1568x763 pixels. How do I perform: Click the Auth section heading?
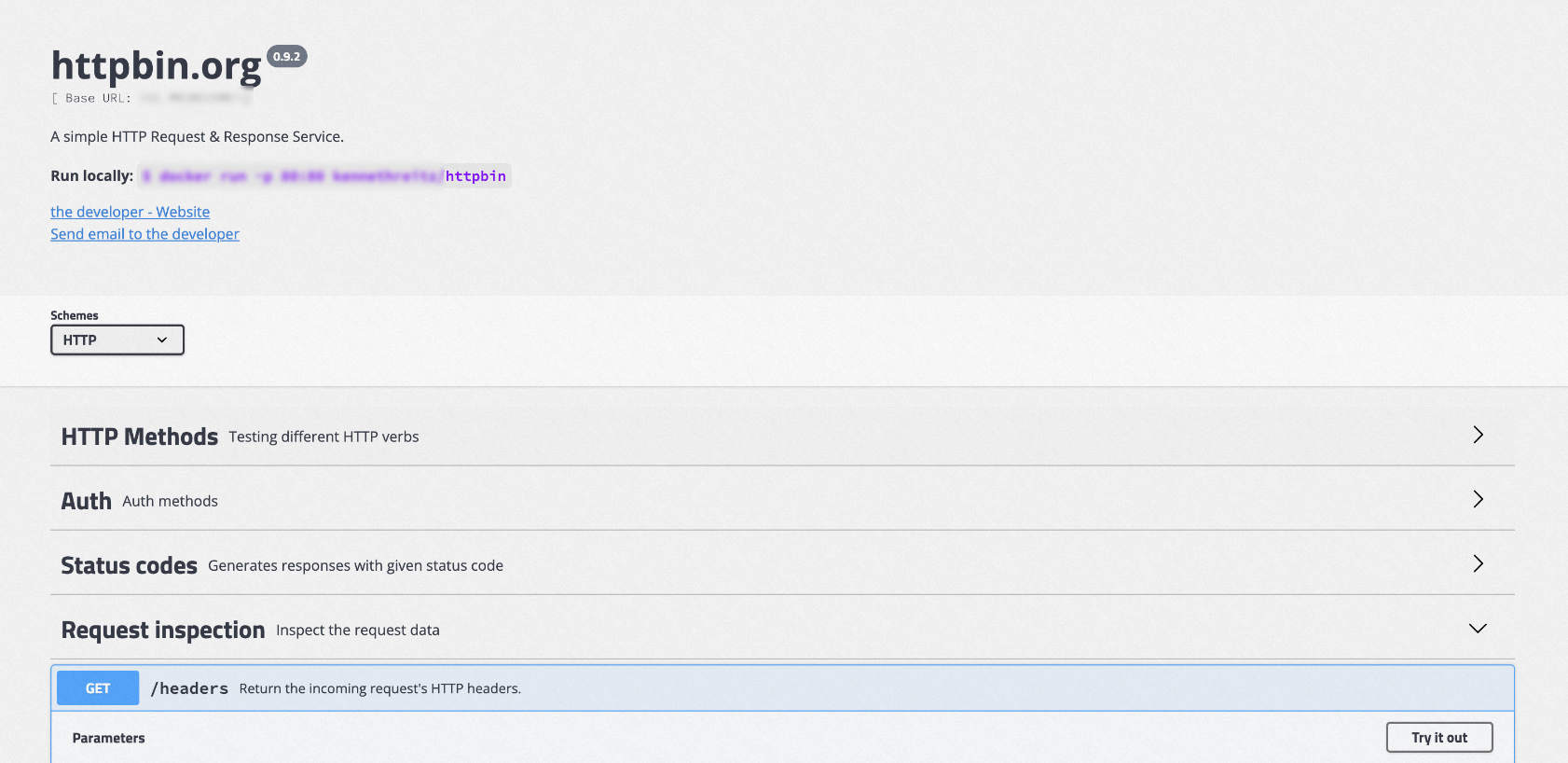click(87, 501)
